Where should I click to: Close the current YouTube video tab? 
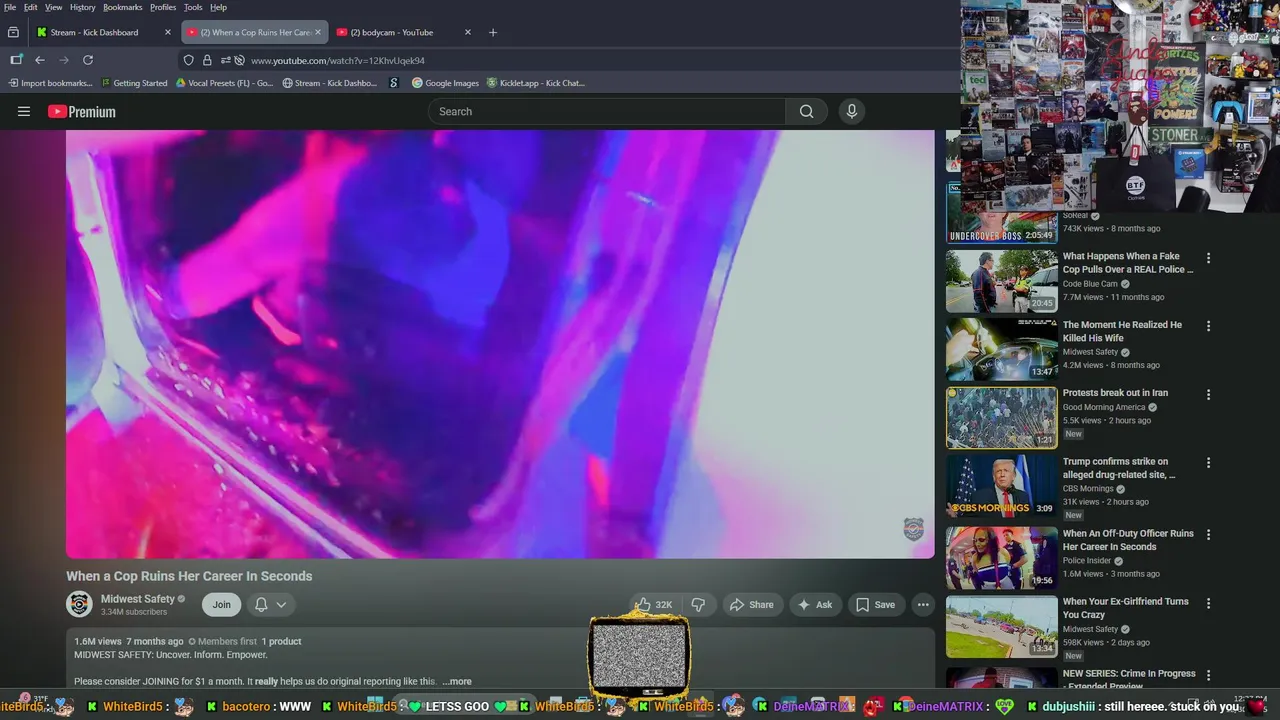318,32
